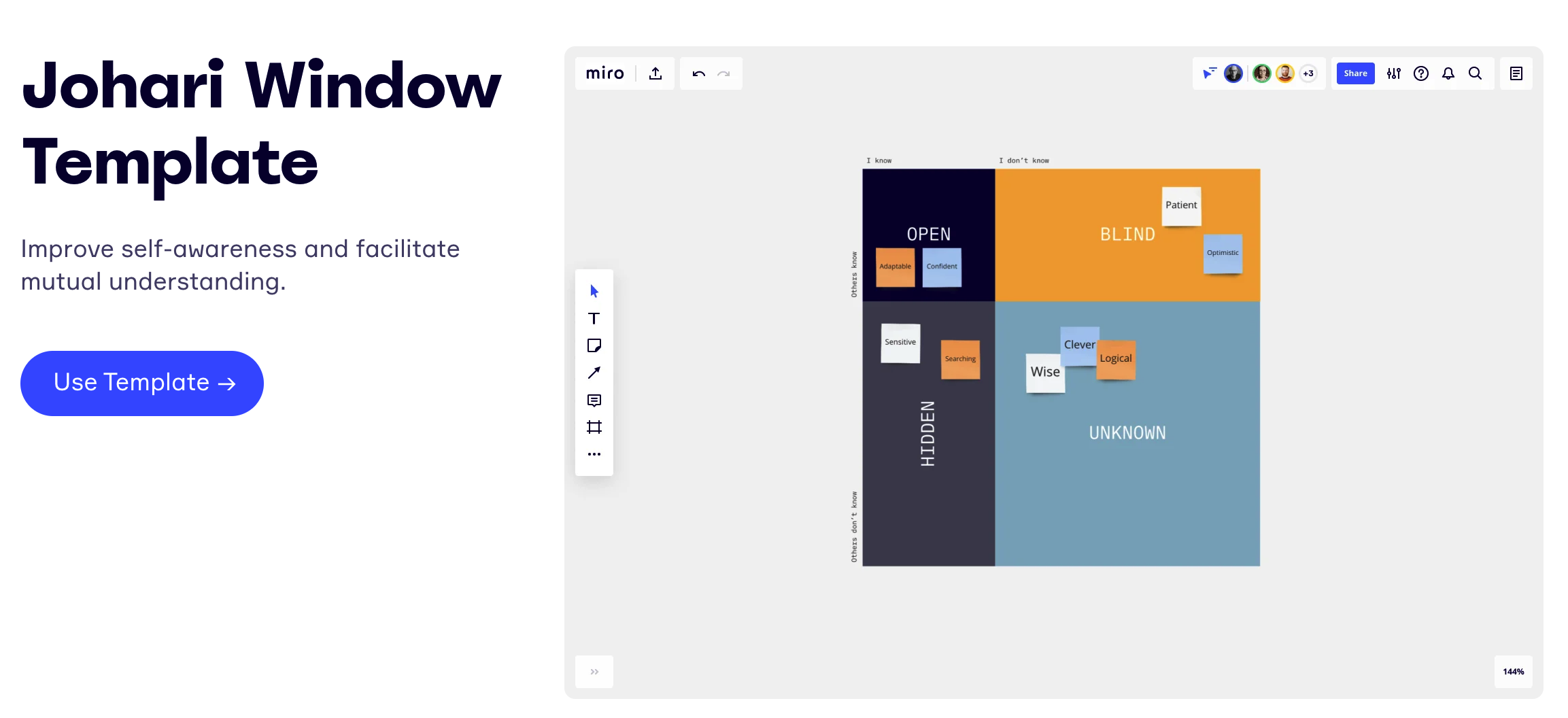Open more tools ellipsis menu
This screenshot has height=718, width=1568.
[x=594, y=454]
